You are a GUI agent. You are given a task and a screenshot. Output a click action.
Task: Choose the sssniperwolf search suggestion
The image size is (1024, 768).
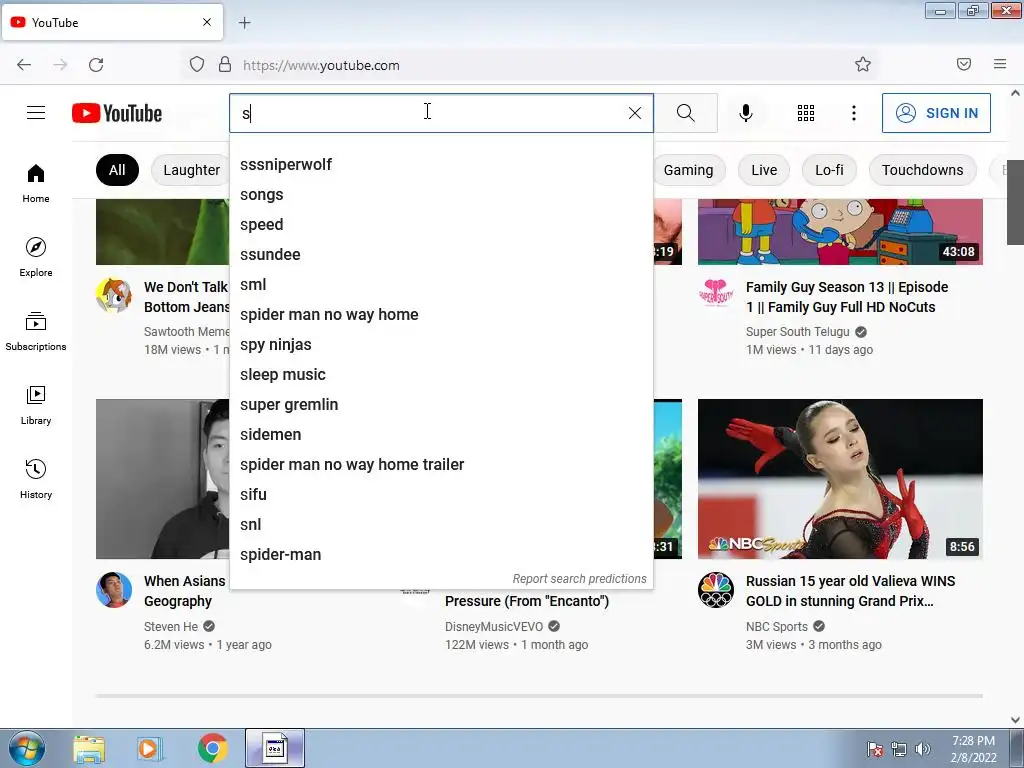441,165
